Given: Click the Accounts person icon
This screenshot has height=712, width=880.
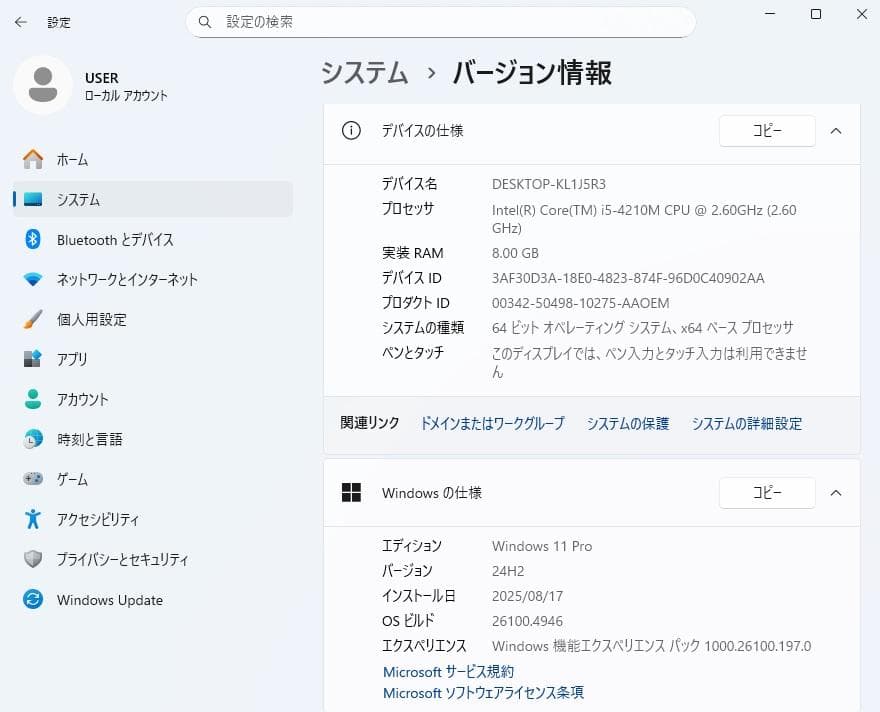Looking at the screenshot, I should 33,399.
